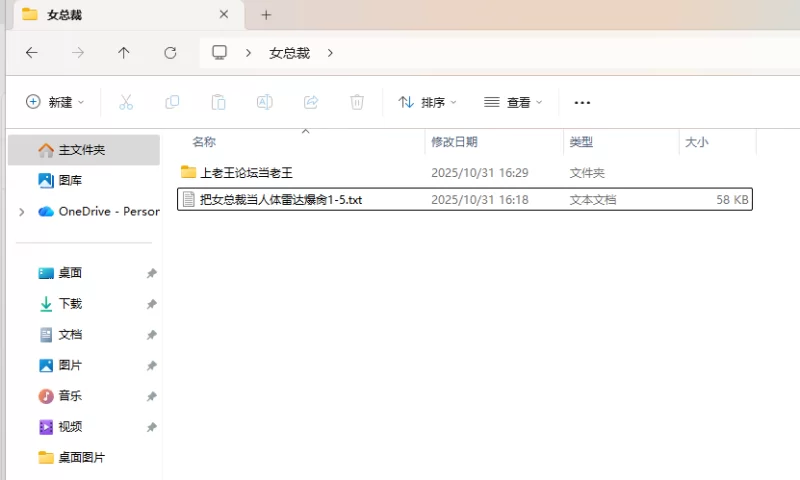
Task: Click the Share icon in toolbar
Action: pos(311,102)
